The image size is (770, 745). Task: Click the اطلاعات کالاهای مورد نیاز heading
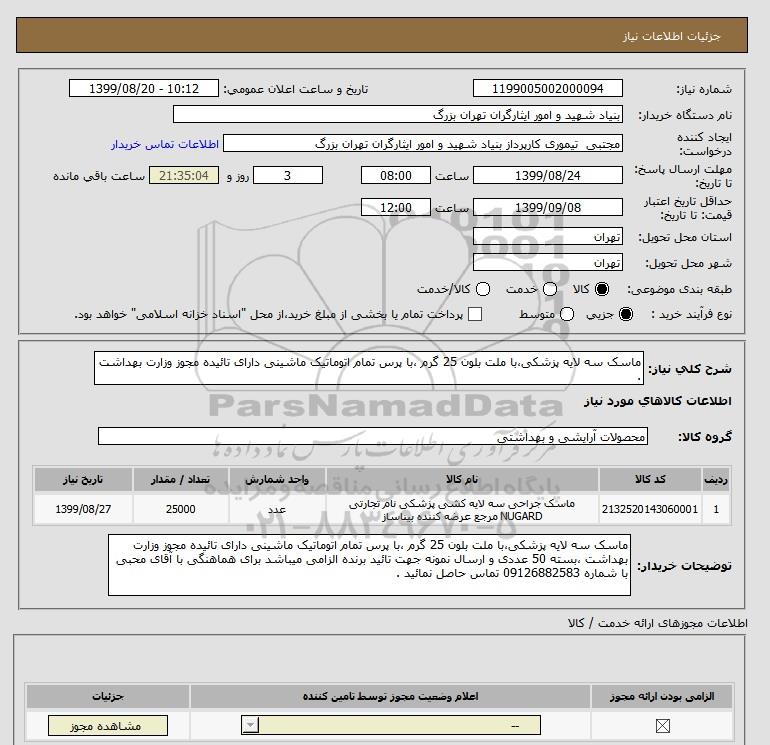(658, 401)
